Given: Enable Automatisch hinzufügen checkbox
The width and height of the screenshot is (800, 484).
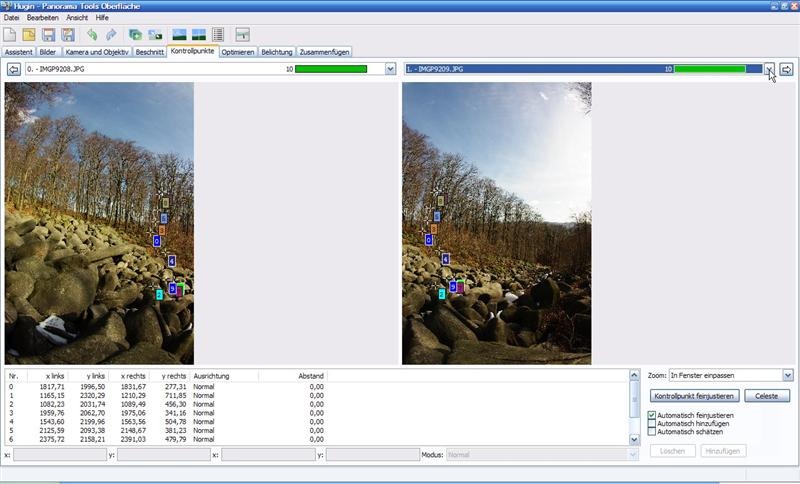Looking at the screenshot, I should [652, 423].
